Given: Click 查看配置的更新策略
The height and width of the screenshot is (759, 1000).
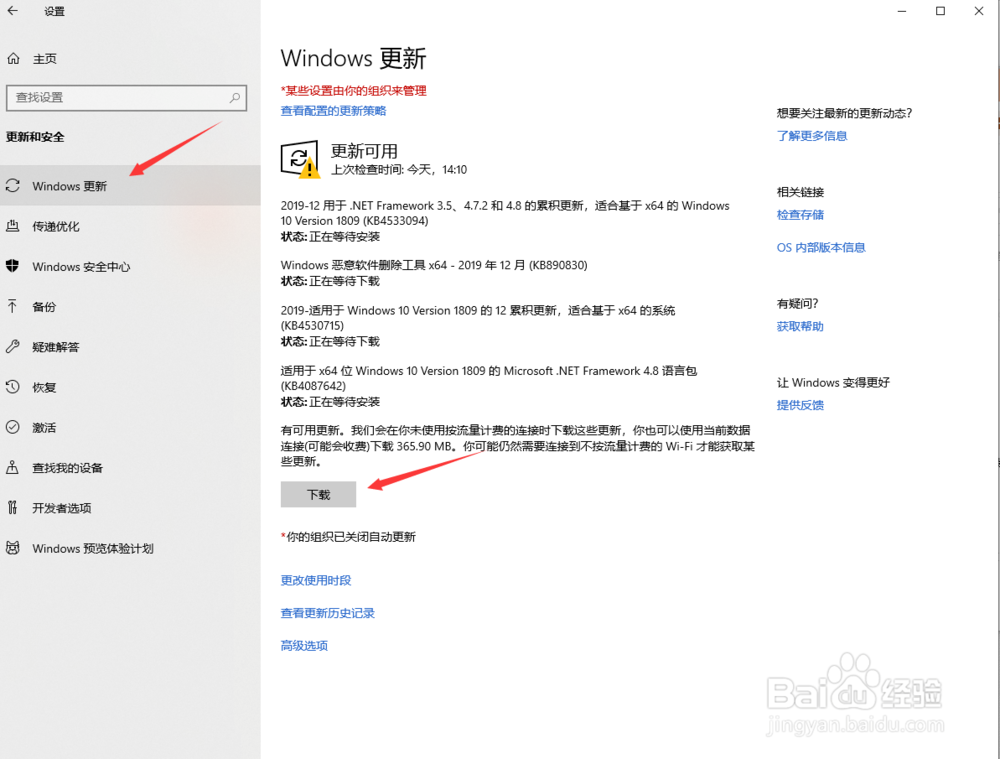Looking at the screenshot, I should (335, 108).
